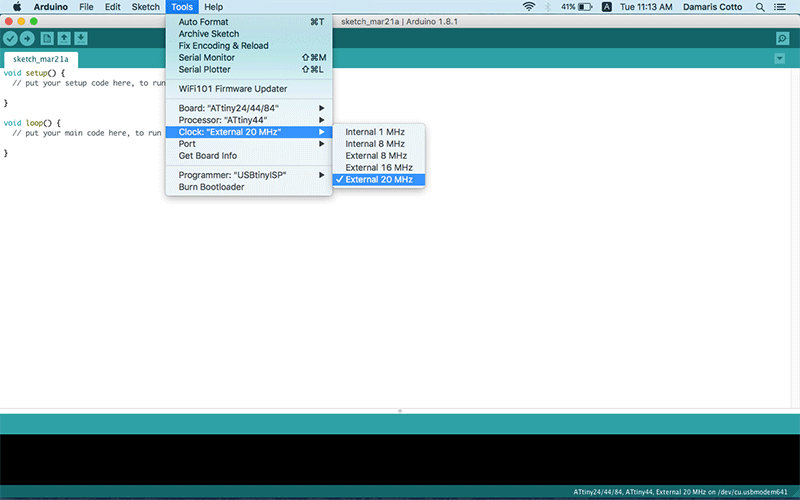Choose Archive Sketch menu item
This screenshot has width=800, height=500.
click(x=249, y=34)
